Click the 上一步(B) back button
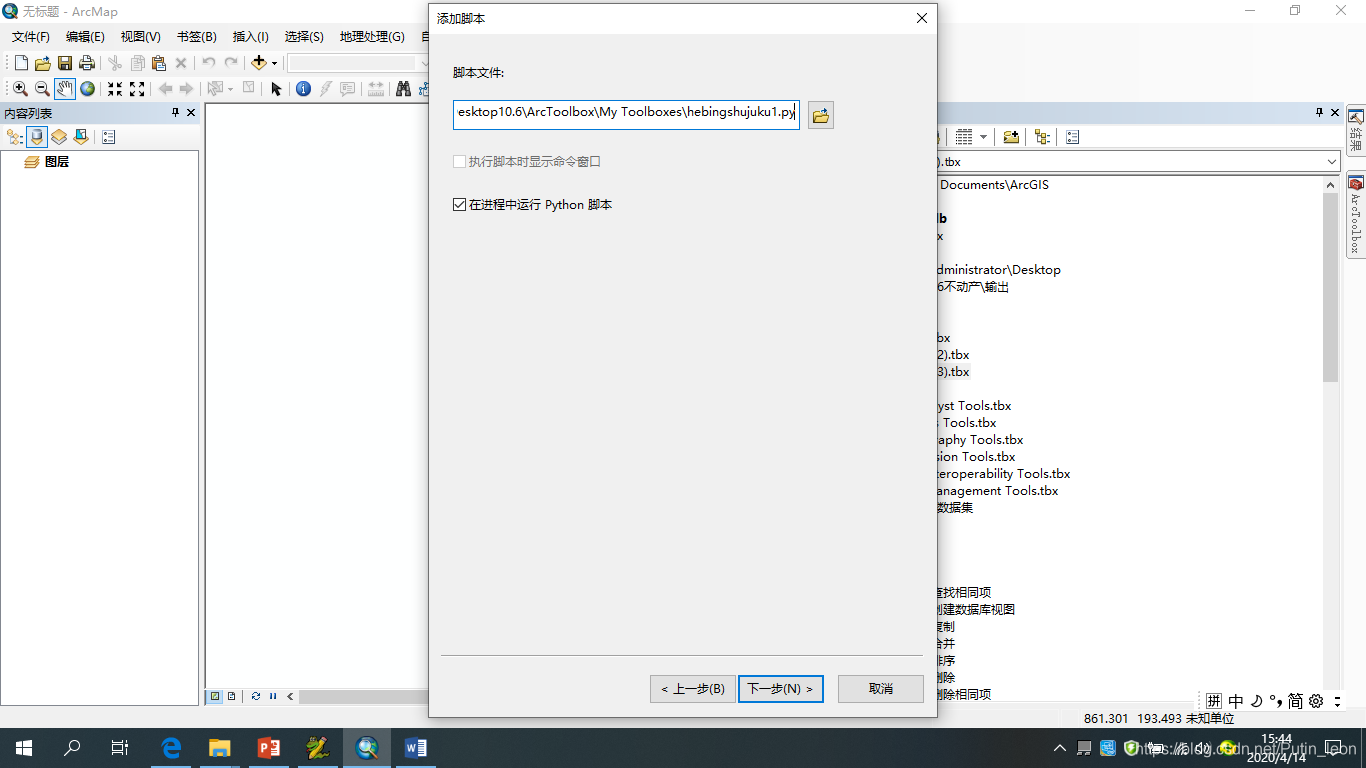The image size is (1366, 768). point(693,689)
